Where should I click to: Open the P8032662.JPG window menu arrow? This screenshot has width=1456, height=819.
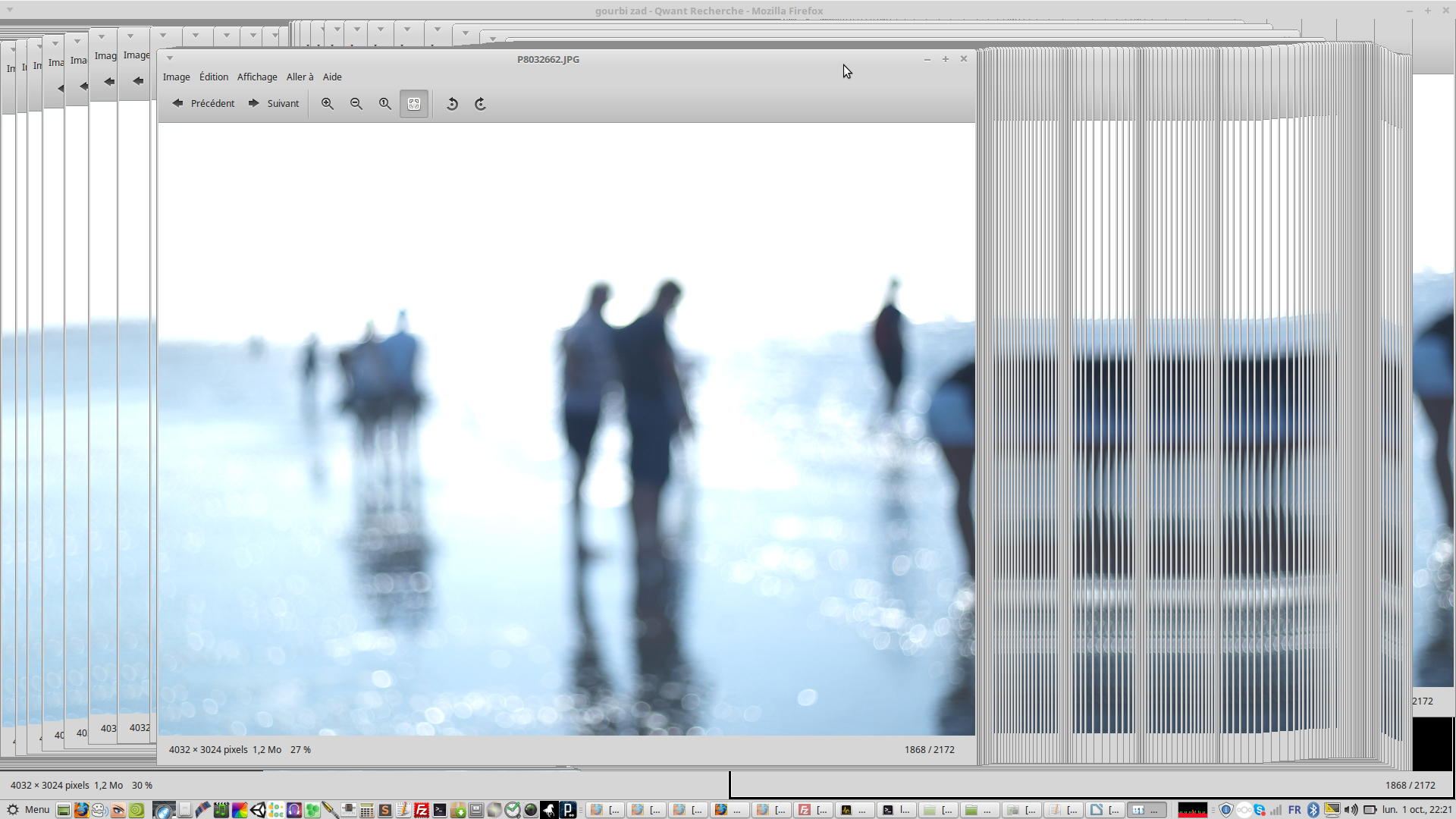pyautogui.click(x=170, y=58)
